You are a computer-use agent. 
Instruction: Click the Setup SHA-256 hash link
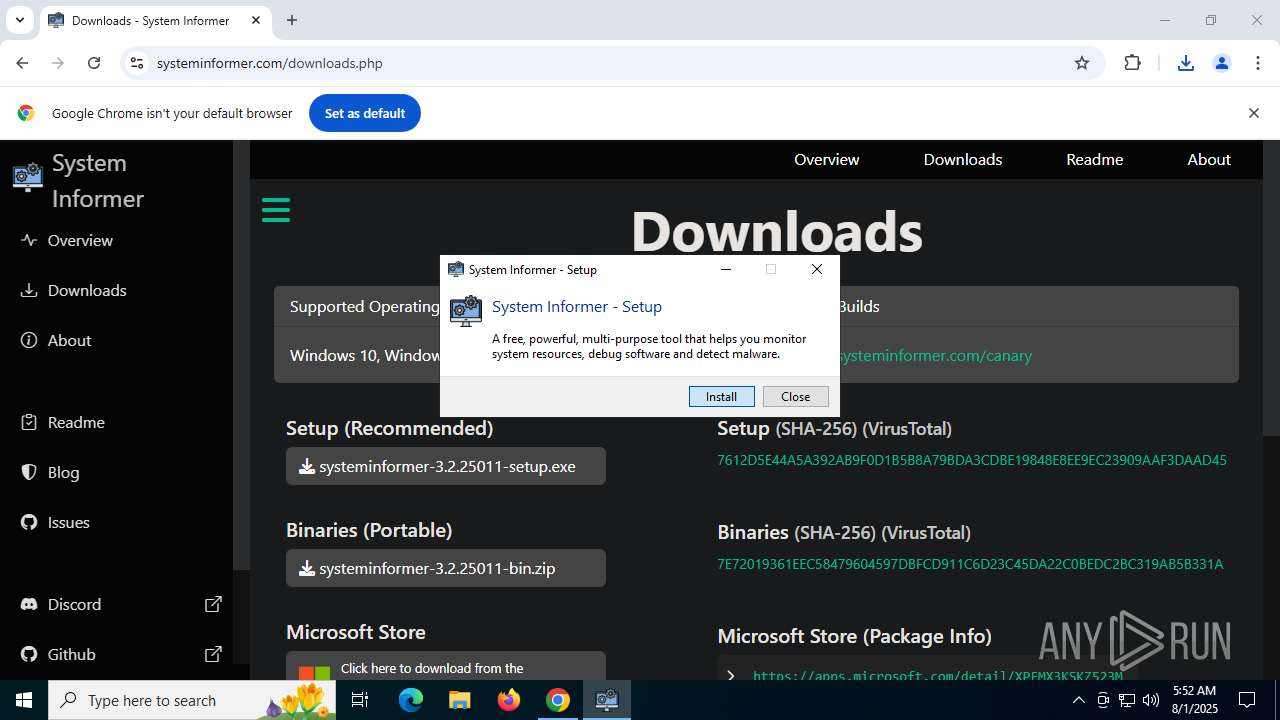(972, 460)
